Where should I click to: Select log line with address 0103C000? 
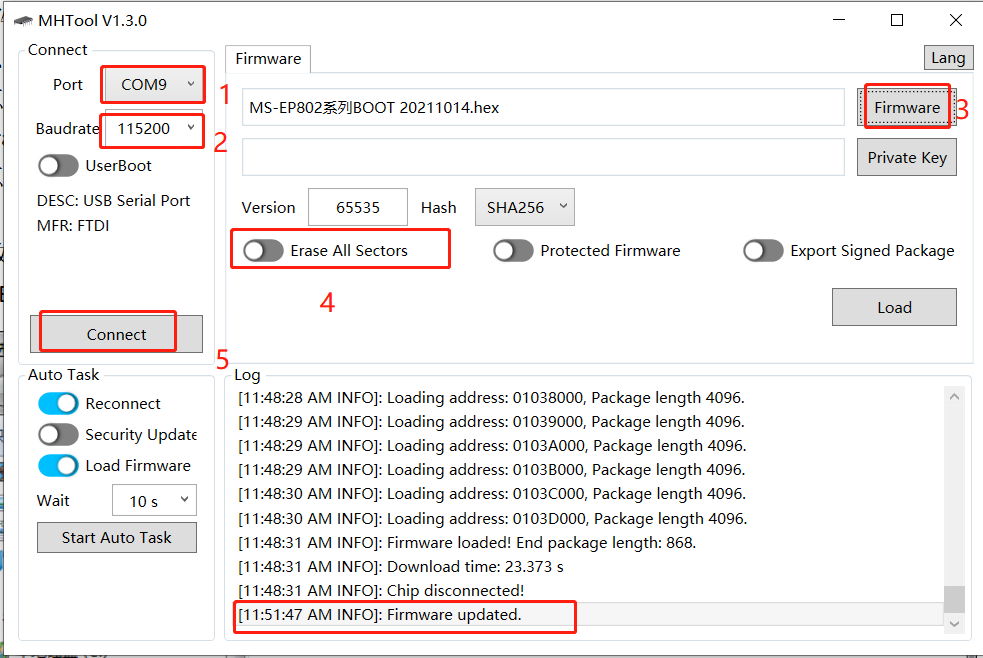(589, 494)
